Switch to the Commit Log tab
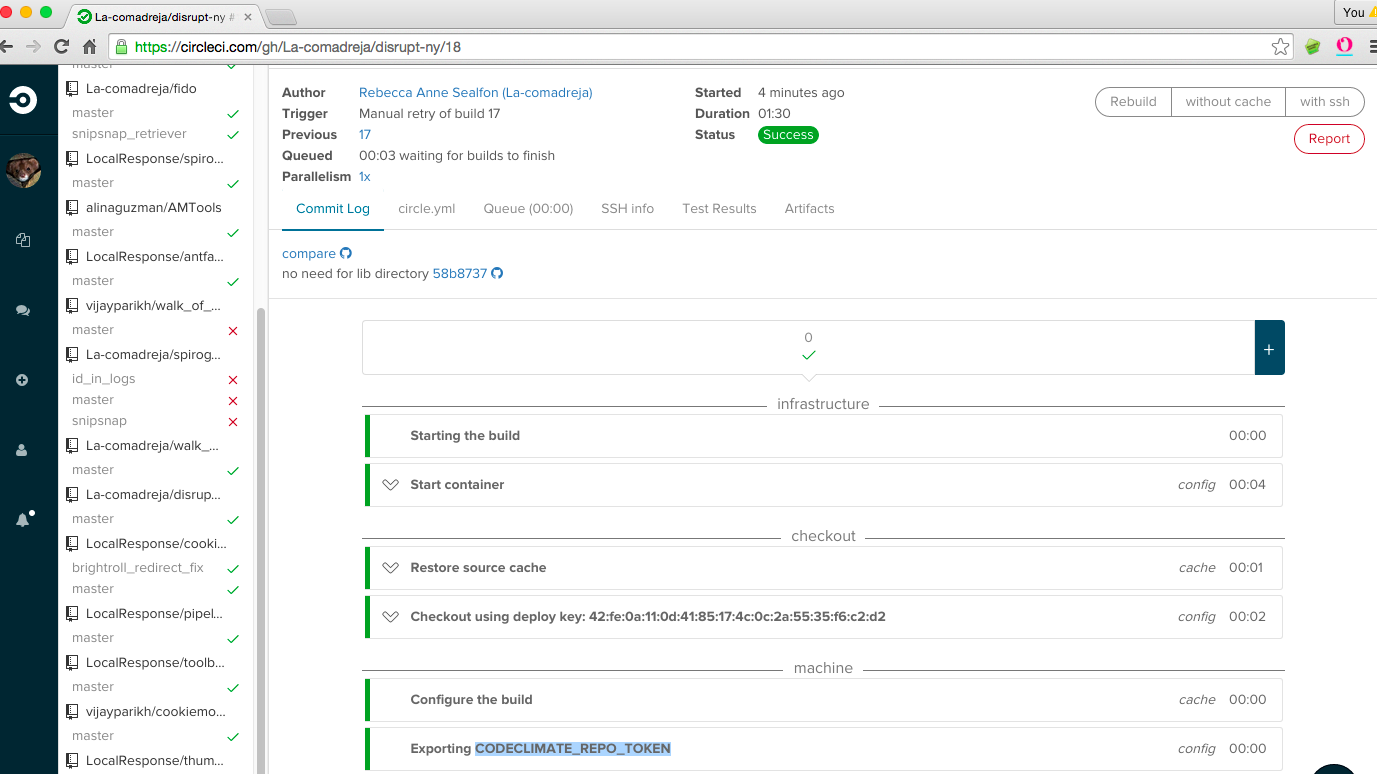Image resolution: width=1377 pixels, height=774 pixels. [x=333, y=209]
